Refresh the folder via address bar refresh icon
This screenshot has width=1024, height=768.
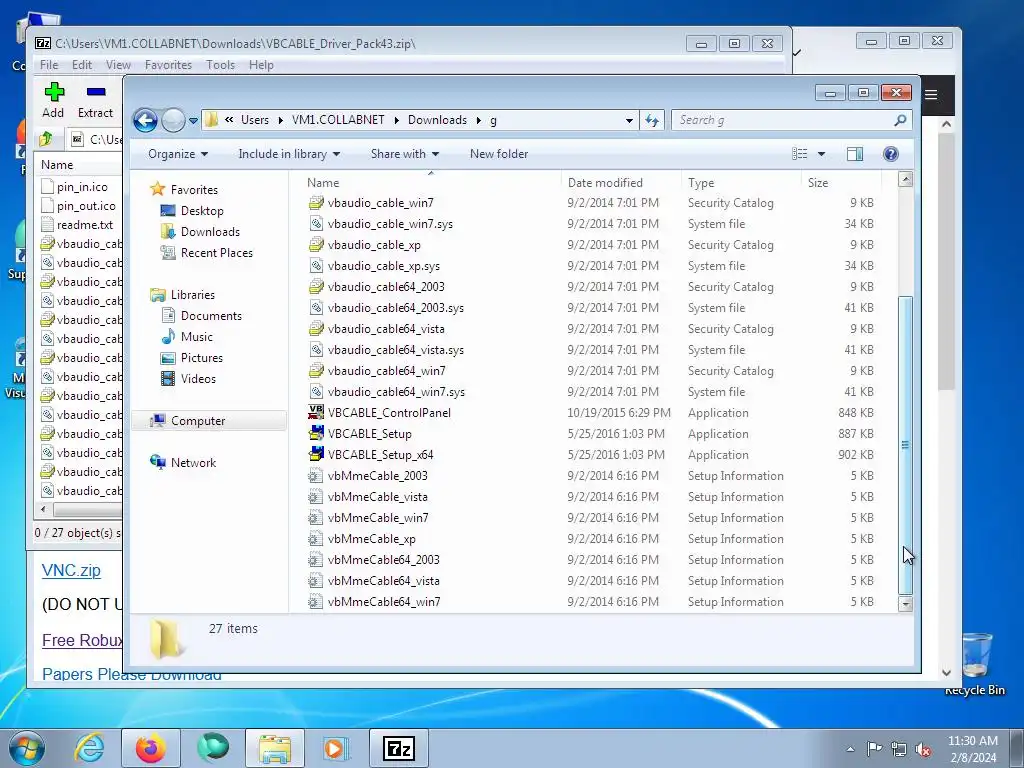point(652,120)
